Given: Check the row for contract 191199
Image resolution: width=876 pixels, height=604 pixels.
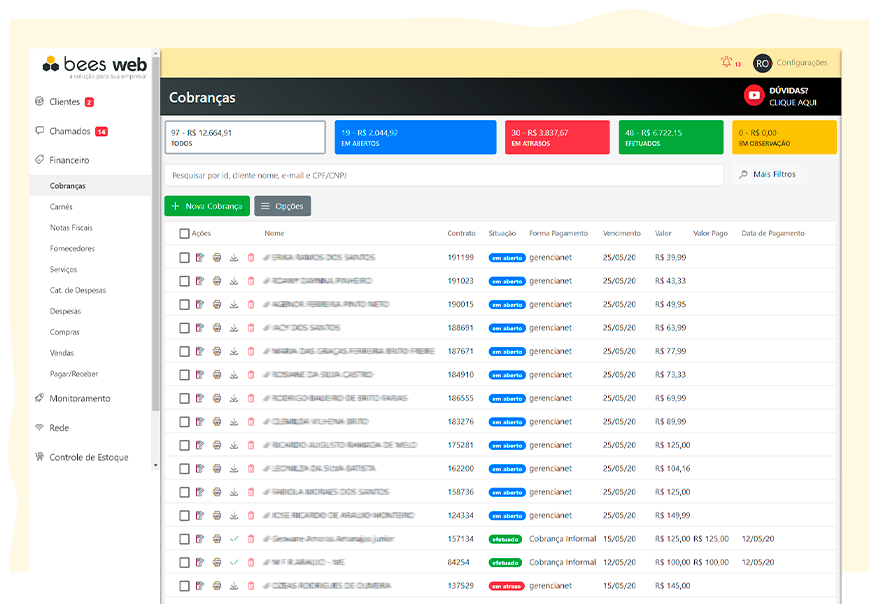Looking at the screenshot, I should point(184,258).
